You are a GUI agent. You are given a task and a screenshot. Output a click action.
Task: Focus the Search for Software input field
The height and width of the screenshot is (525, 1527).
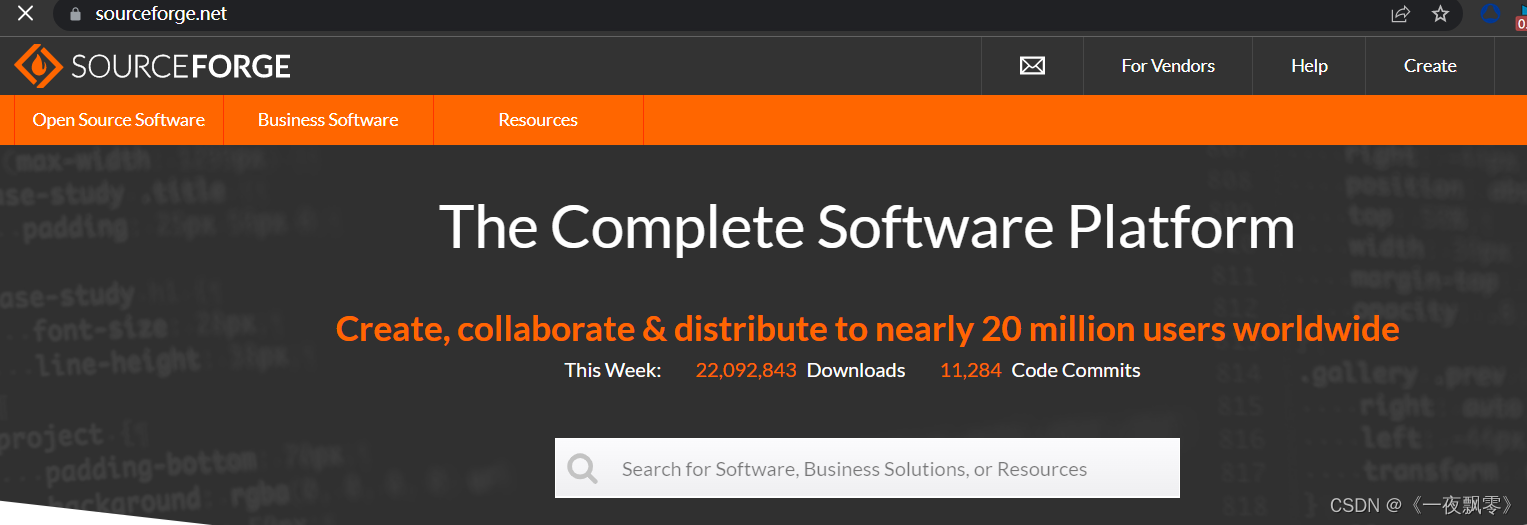867,468
